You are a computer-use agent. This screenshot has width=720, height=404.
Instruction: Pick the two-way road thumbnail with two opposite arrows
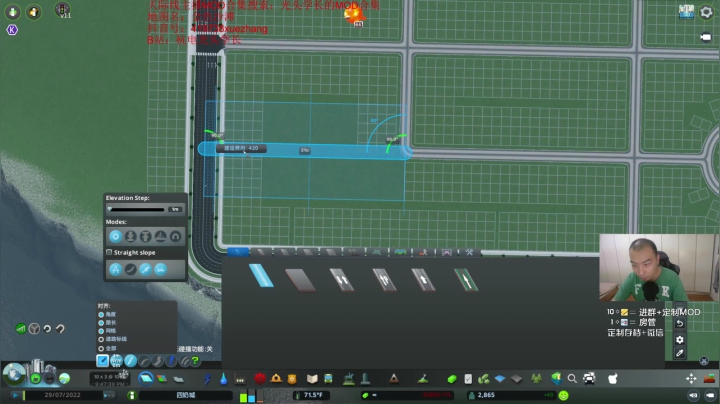342,280
